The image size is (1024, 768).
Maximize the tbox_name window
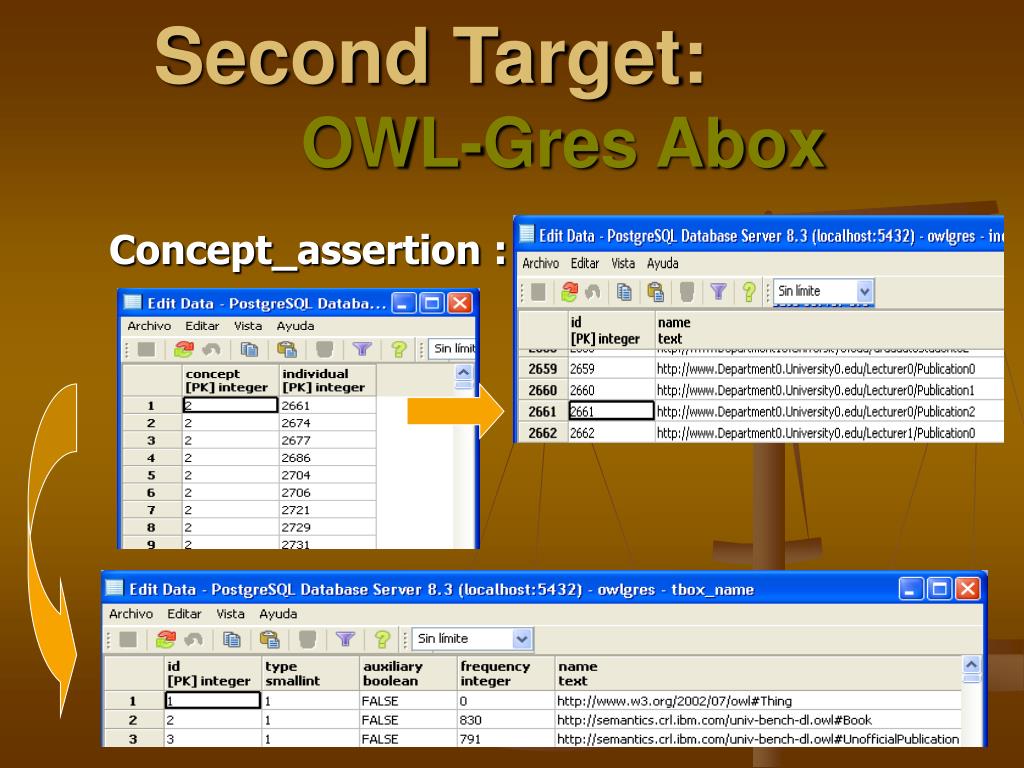coord(939,589)
